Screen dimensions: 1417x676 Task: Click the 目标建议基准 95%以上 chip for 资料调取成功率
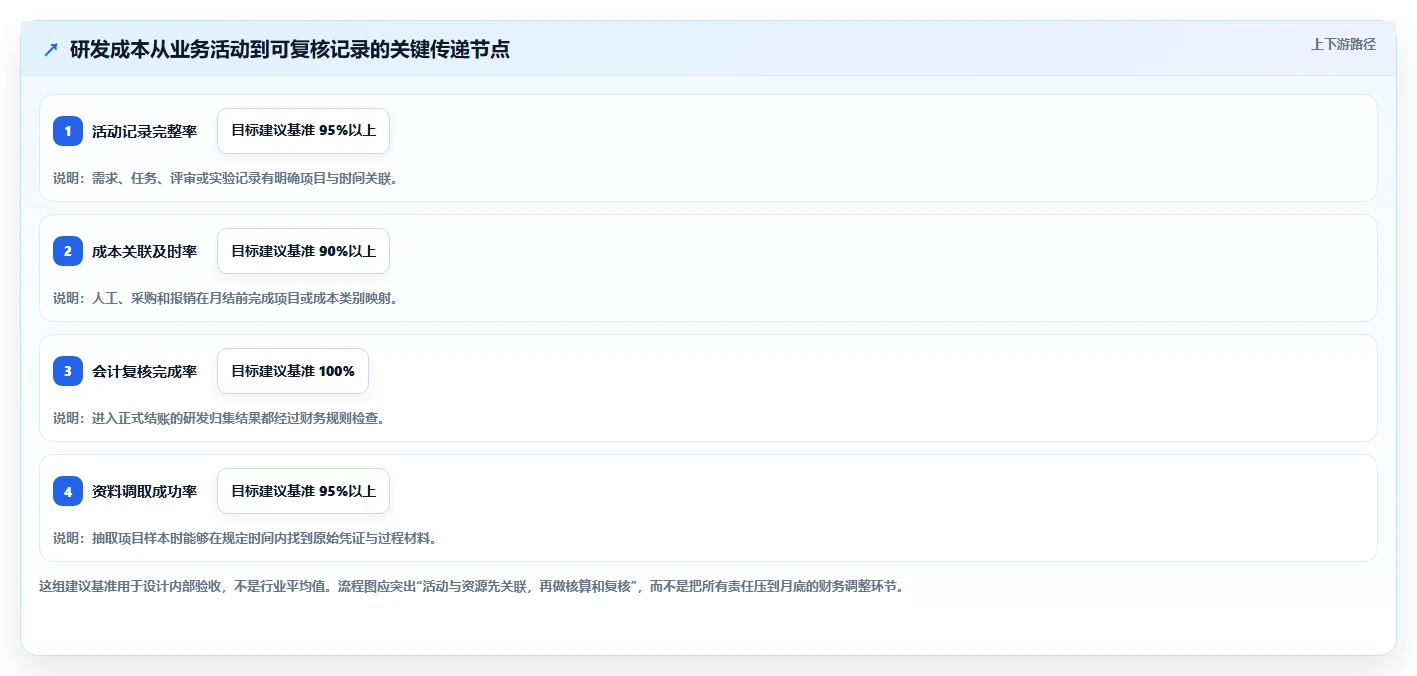[303, 491]
